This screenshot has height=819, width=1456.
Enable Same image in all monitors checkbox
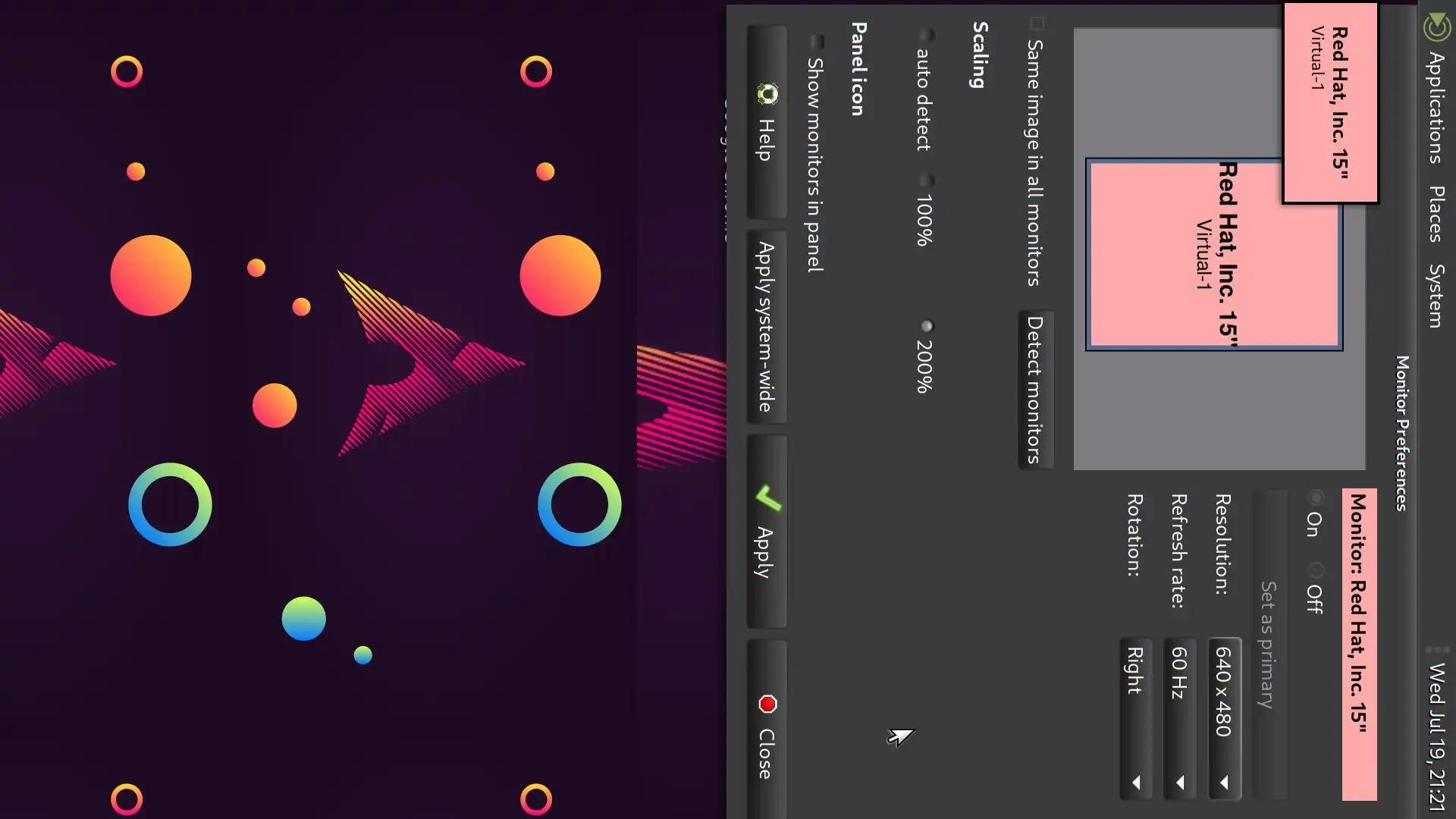(x=1037, y=24)
